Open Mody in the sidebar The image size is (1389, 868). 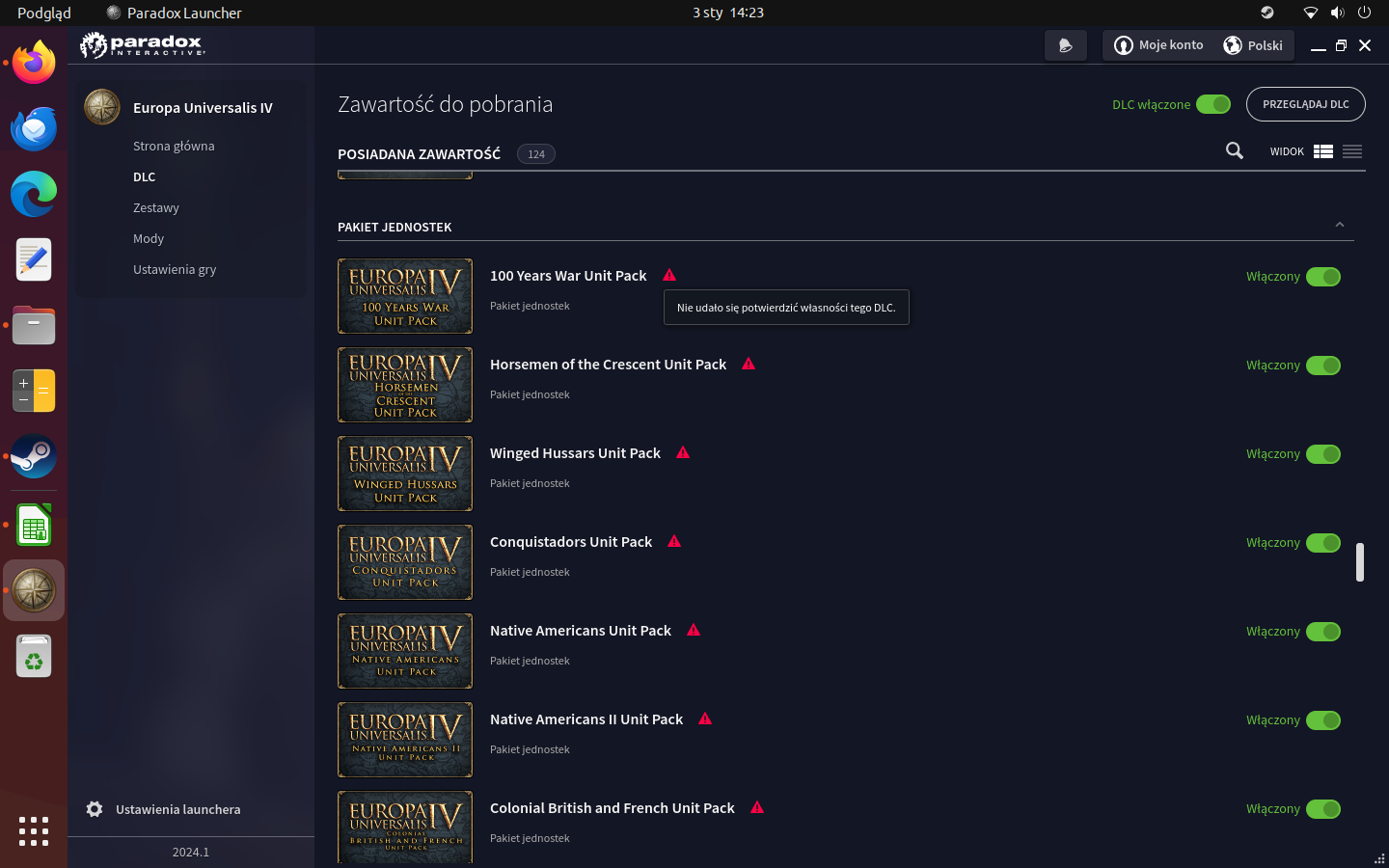(149, 238)
